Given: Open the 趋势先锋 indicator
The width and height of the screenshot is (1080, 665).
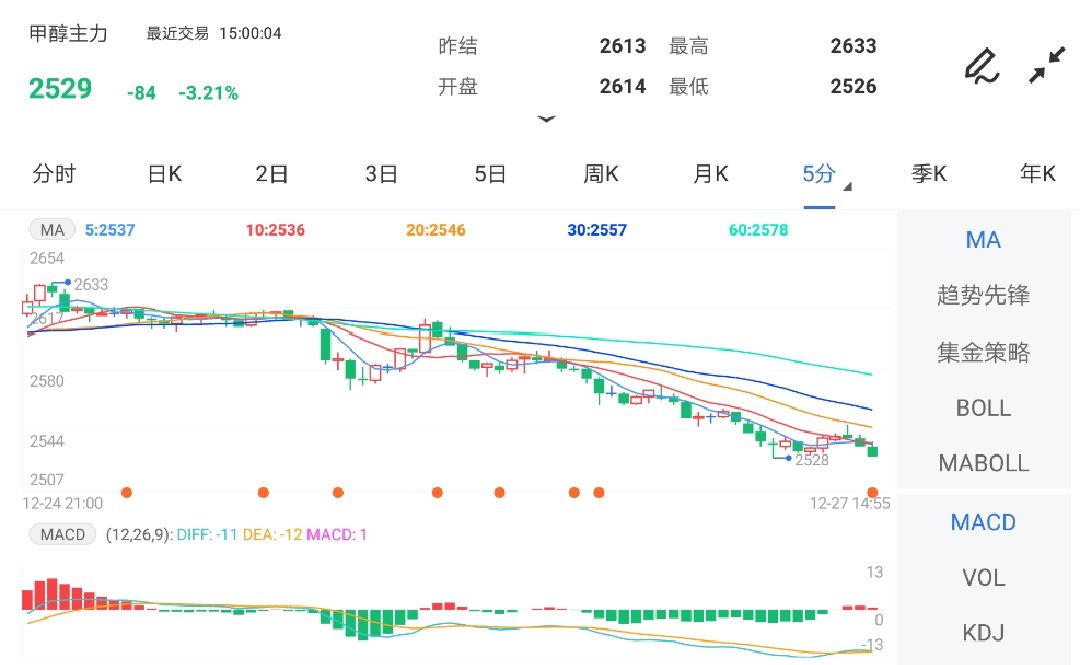Looking at the screenshot, I should coord(983,296).
